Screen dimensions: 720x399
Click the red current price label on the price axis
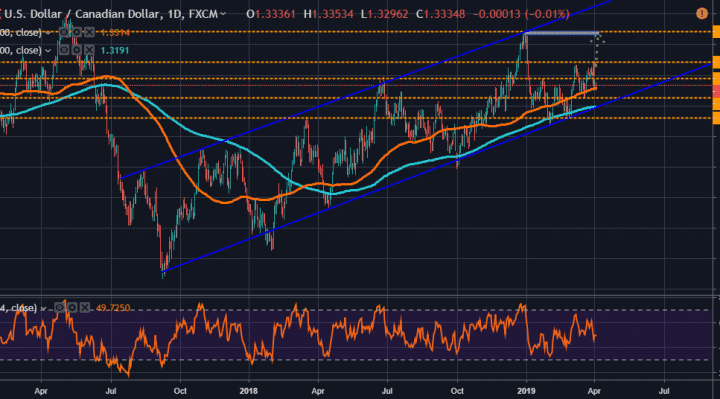716,91
